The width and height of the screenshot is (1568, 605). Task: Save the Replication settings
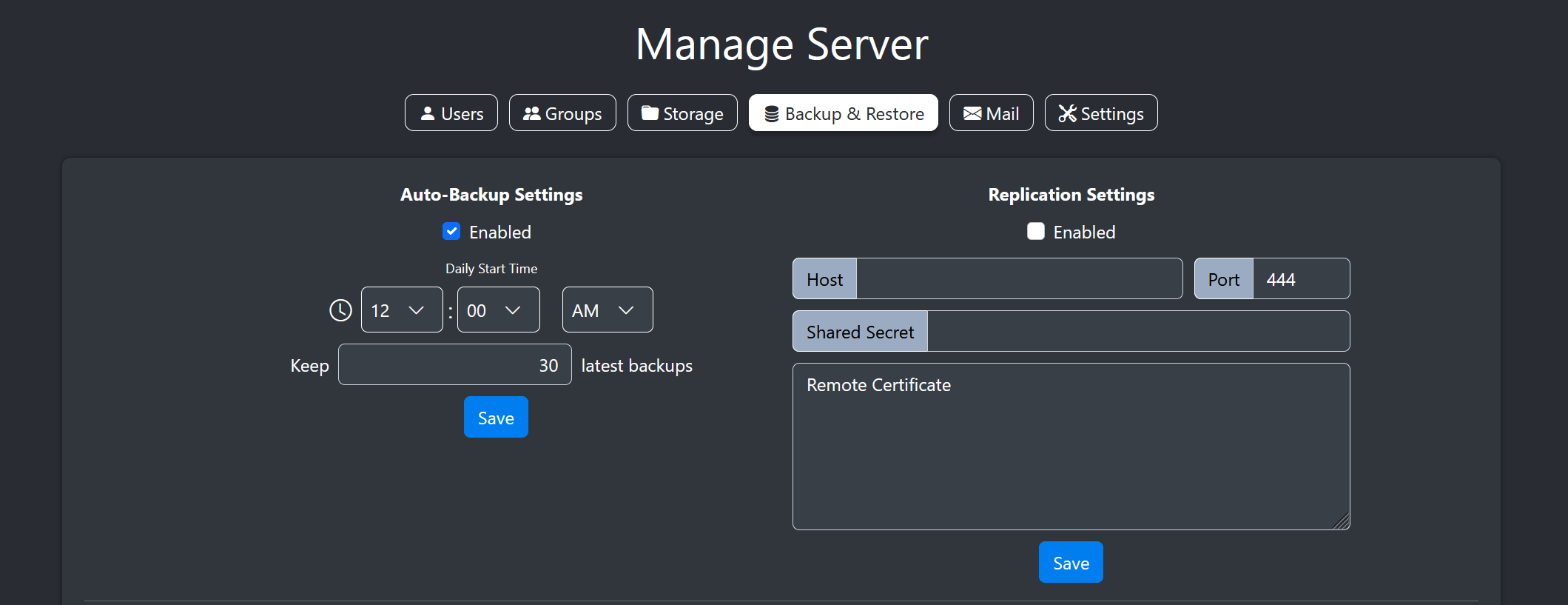pos(1071,562)
